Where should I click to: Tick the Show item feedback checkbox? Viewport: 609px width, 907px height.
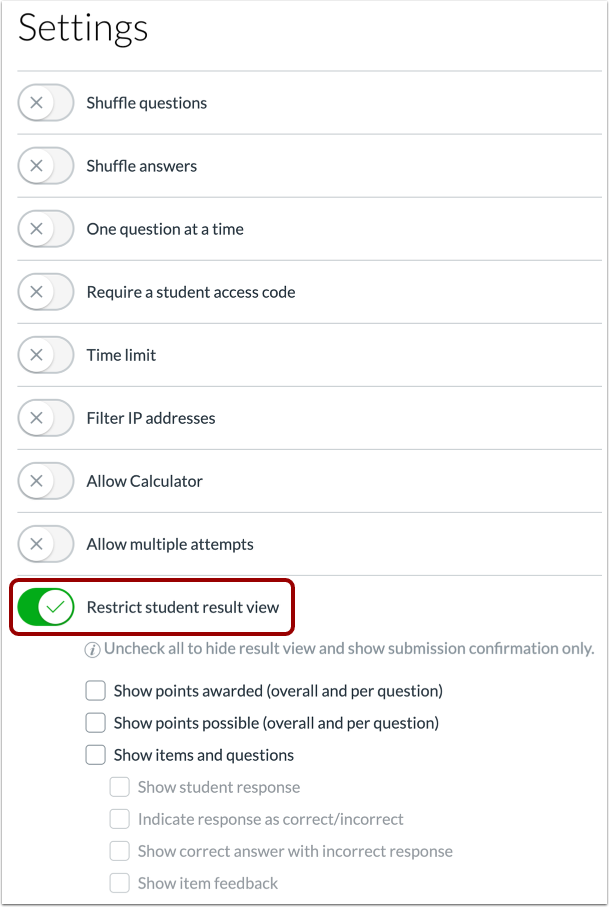(120, 883)
